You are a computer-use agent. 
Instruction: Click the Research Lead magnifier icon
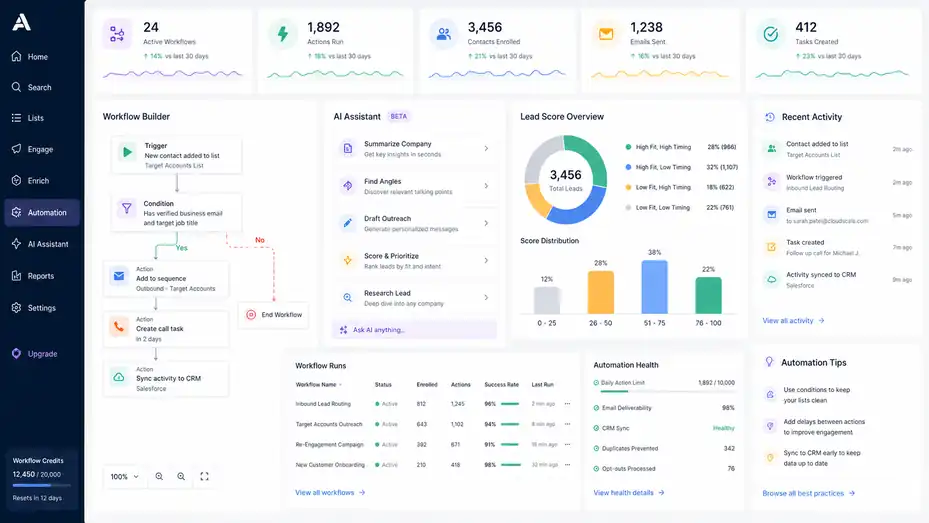(348, 297)
